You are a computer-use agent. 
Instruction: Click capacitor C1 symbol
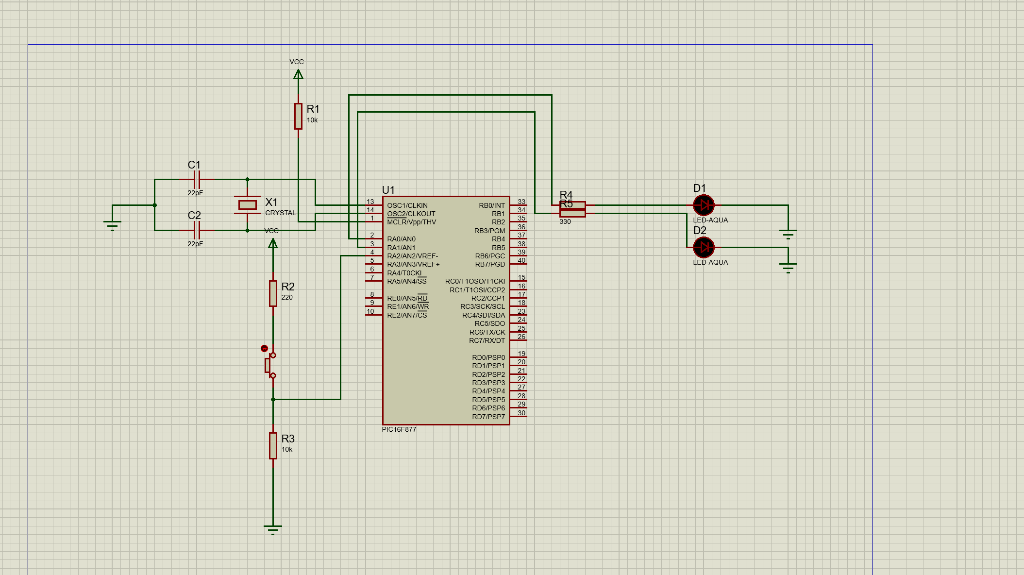click(197, 180)
